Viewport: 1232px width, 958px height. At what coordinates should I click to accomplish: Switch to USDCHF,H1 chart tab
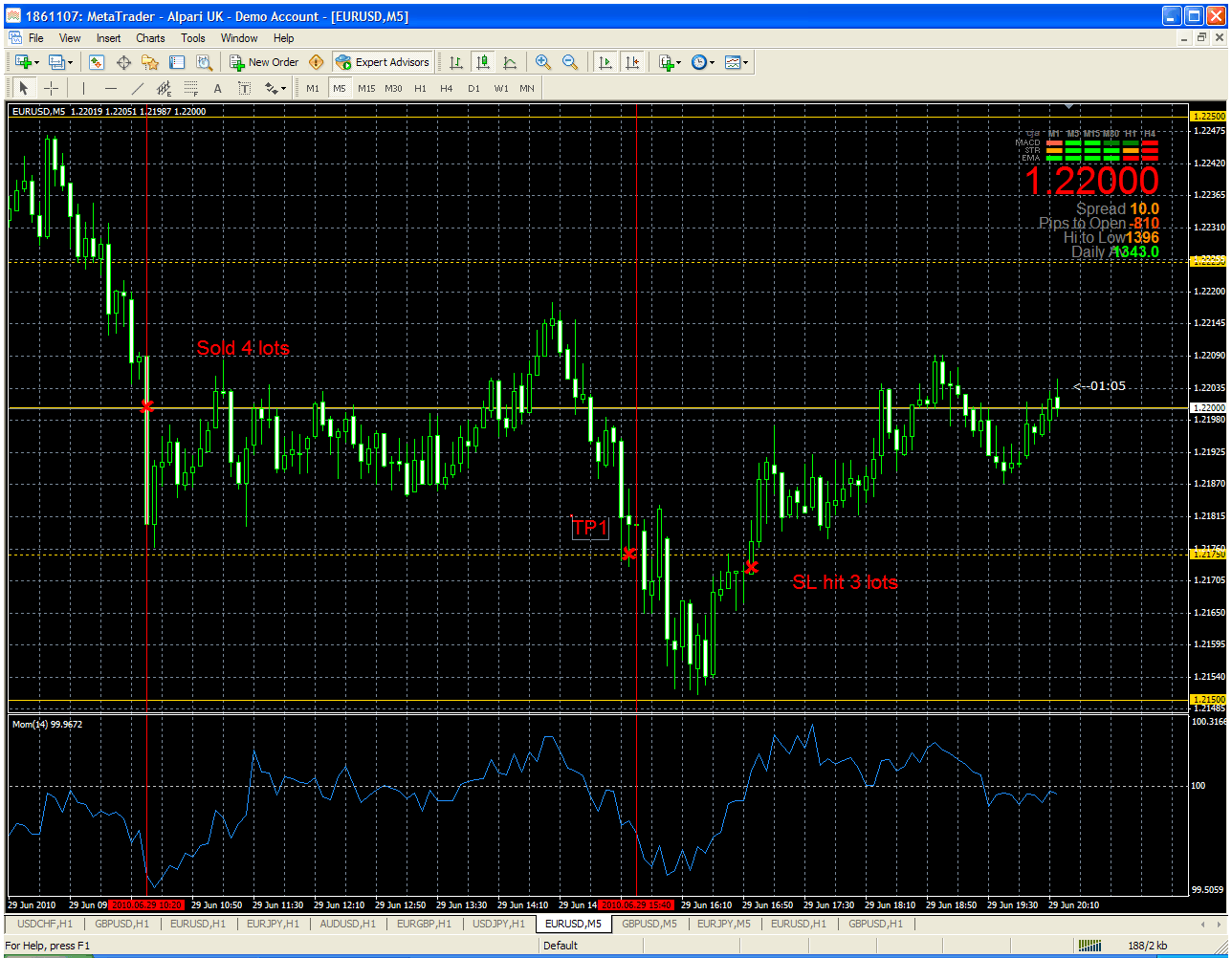pyautogui.click(x=45, y=924)
